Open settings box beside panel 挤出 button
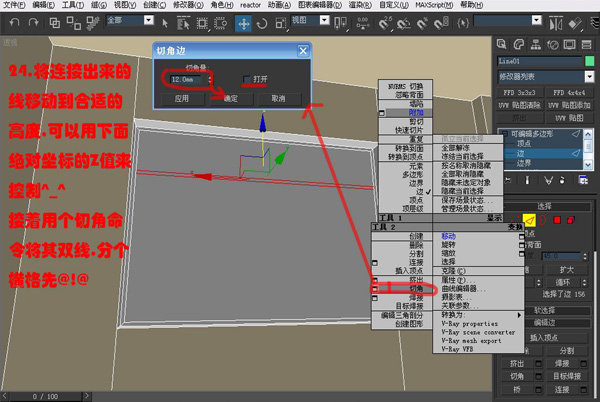This screenshot has height=402, width=600. click(538, 363)
